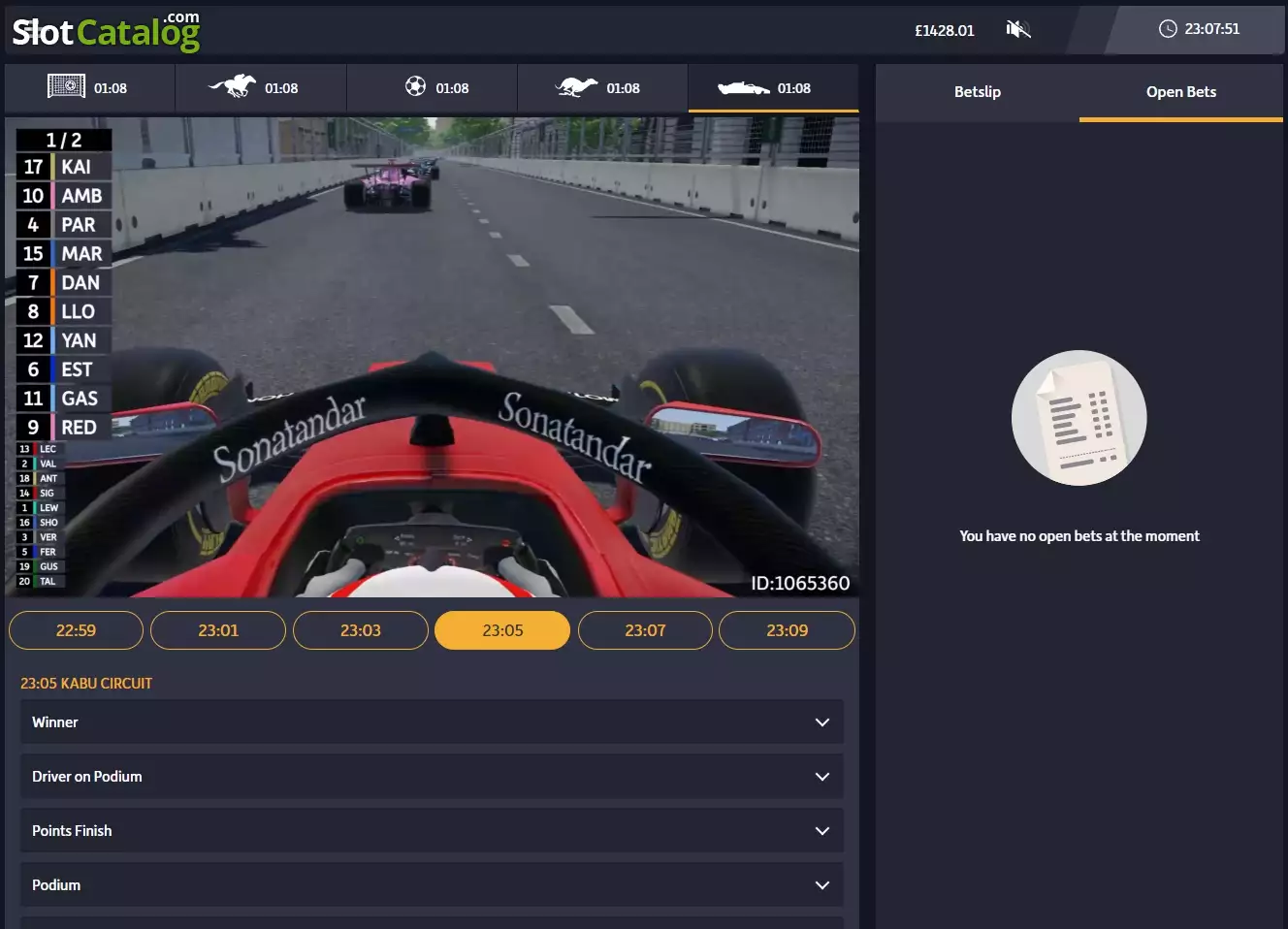Image resolution: width=1288 pixels, height=929 pixels.
Task: Select the soccer ball icon tab
Action: pos(415,86)
